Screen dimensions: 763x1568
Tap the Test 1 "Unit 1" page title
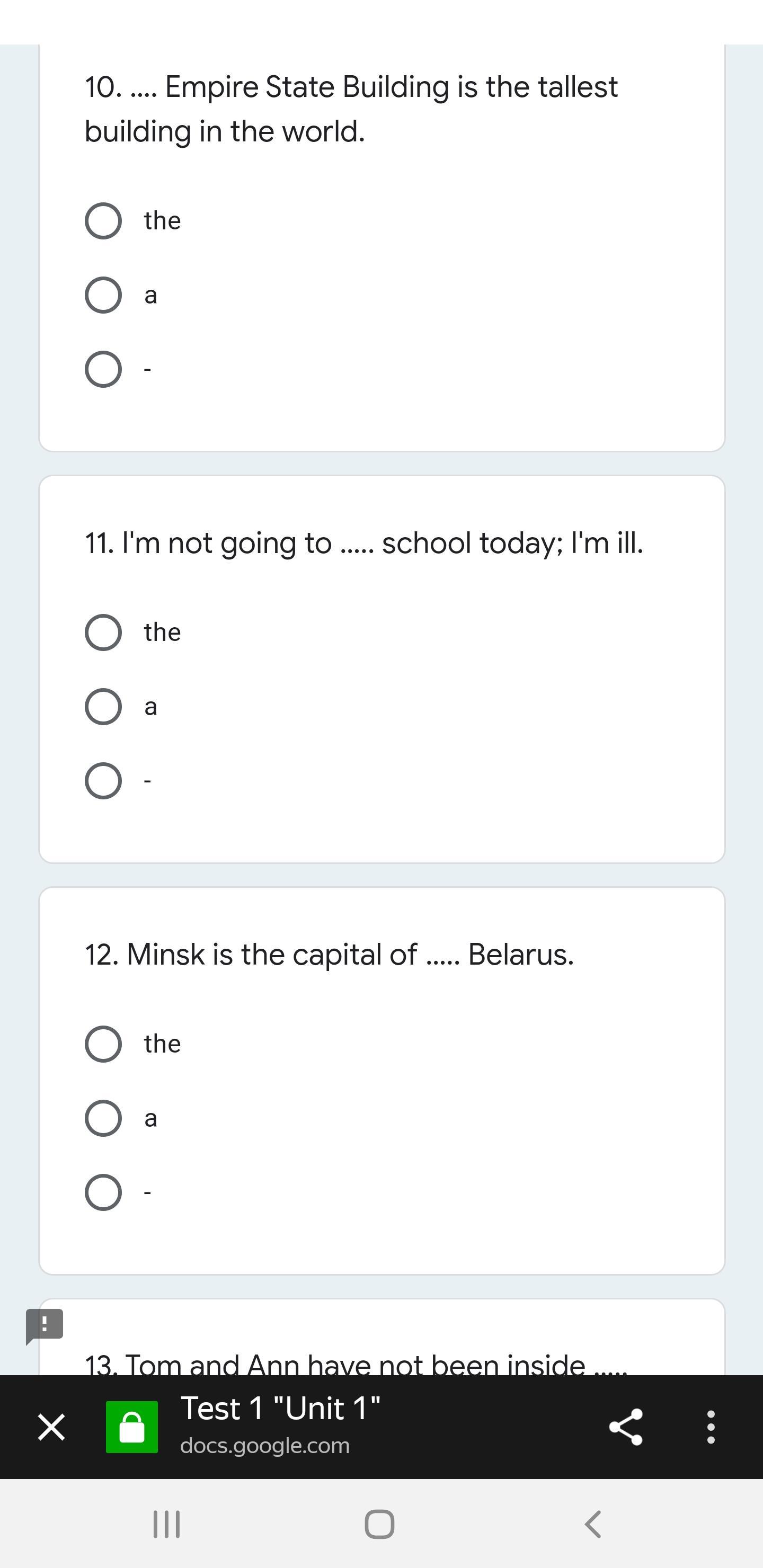click(280, 1409)
